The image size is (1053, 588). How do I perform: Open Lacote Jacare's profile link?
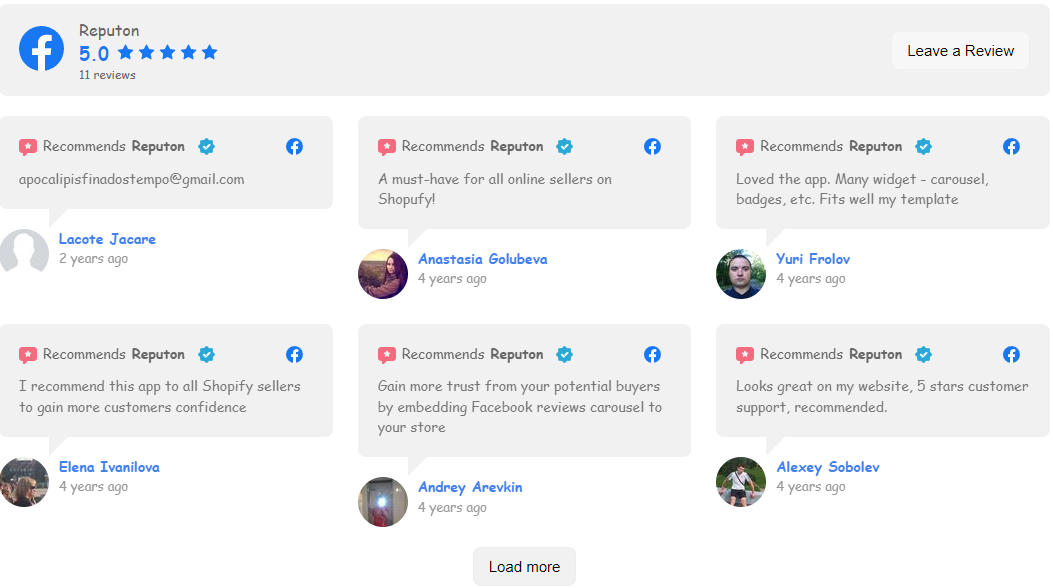tap(107, 239)
